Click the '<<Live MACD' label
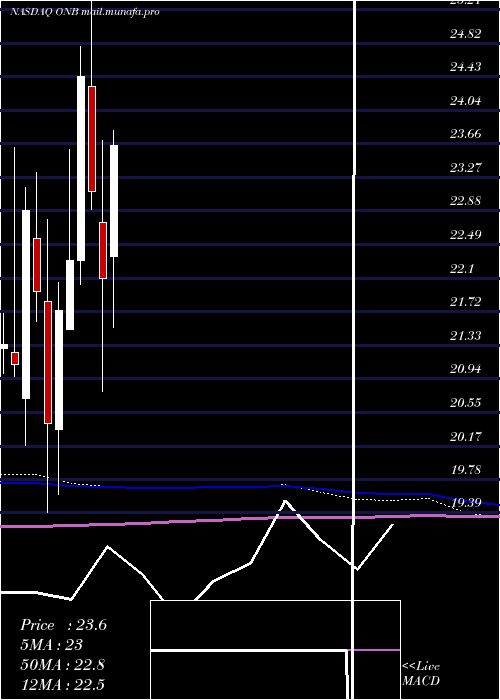The width and height of the screenshot is (500, 700). click(421, 674)
